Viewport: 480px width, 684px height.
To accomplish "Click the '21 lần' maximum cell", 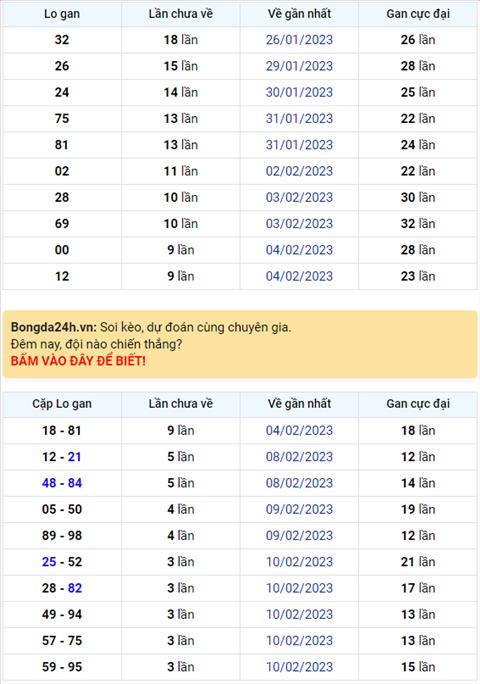I will [x=418, y=562].
